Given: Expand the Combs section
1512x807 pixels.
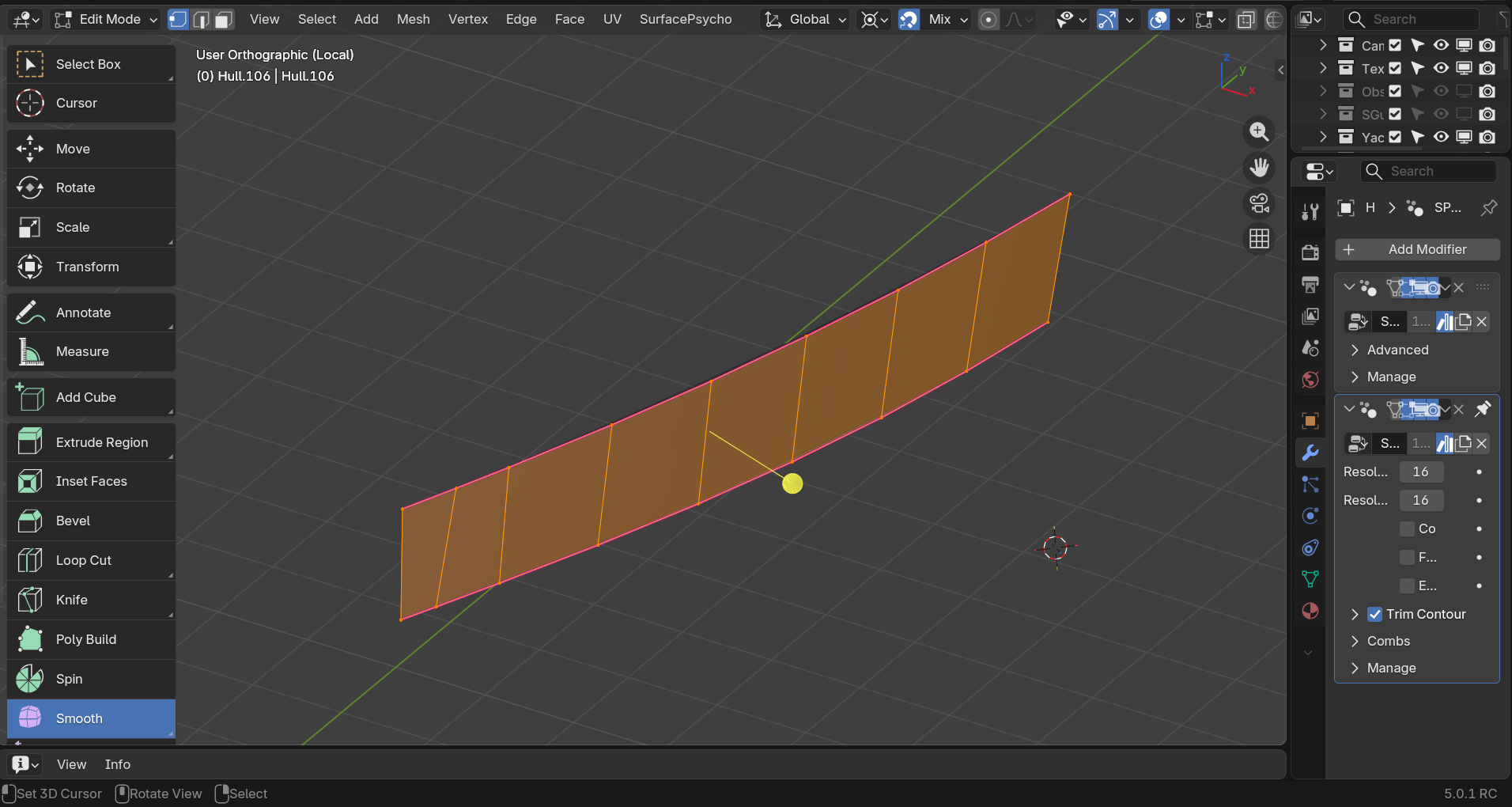Looking at the screenshot, I should click(1388, 641).
